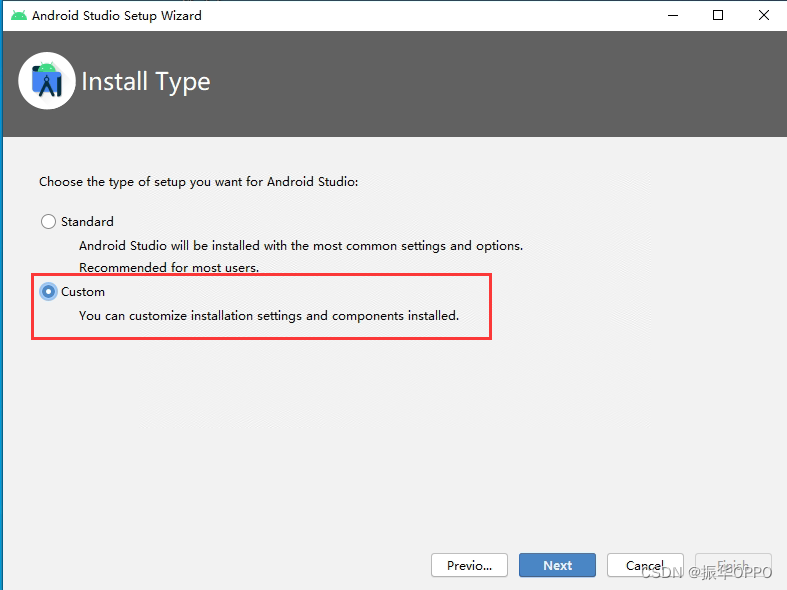
Task: Maximize the Setup Wizard window
Action: pos(718,16)
